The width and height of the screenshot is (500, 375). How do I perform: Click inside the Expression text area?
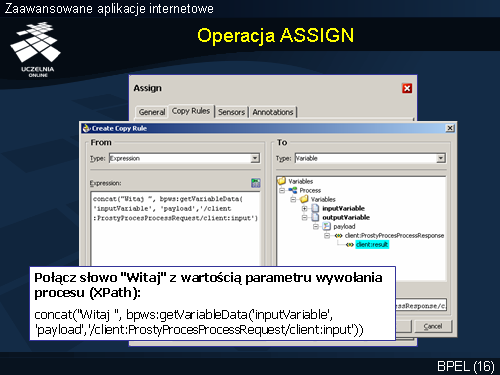(175, 229)
